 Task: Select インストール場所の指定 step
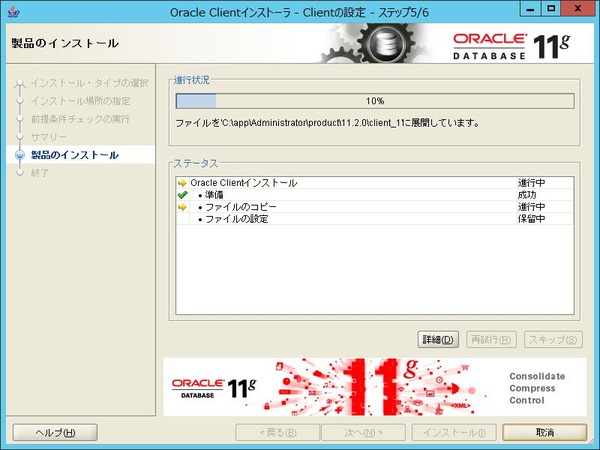point(80,101)
